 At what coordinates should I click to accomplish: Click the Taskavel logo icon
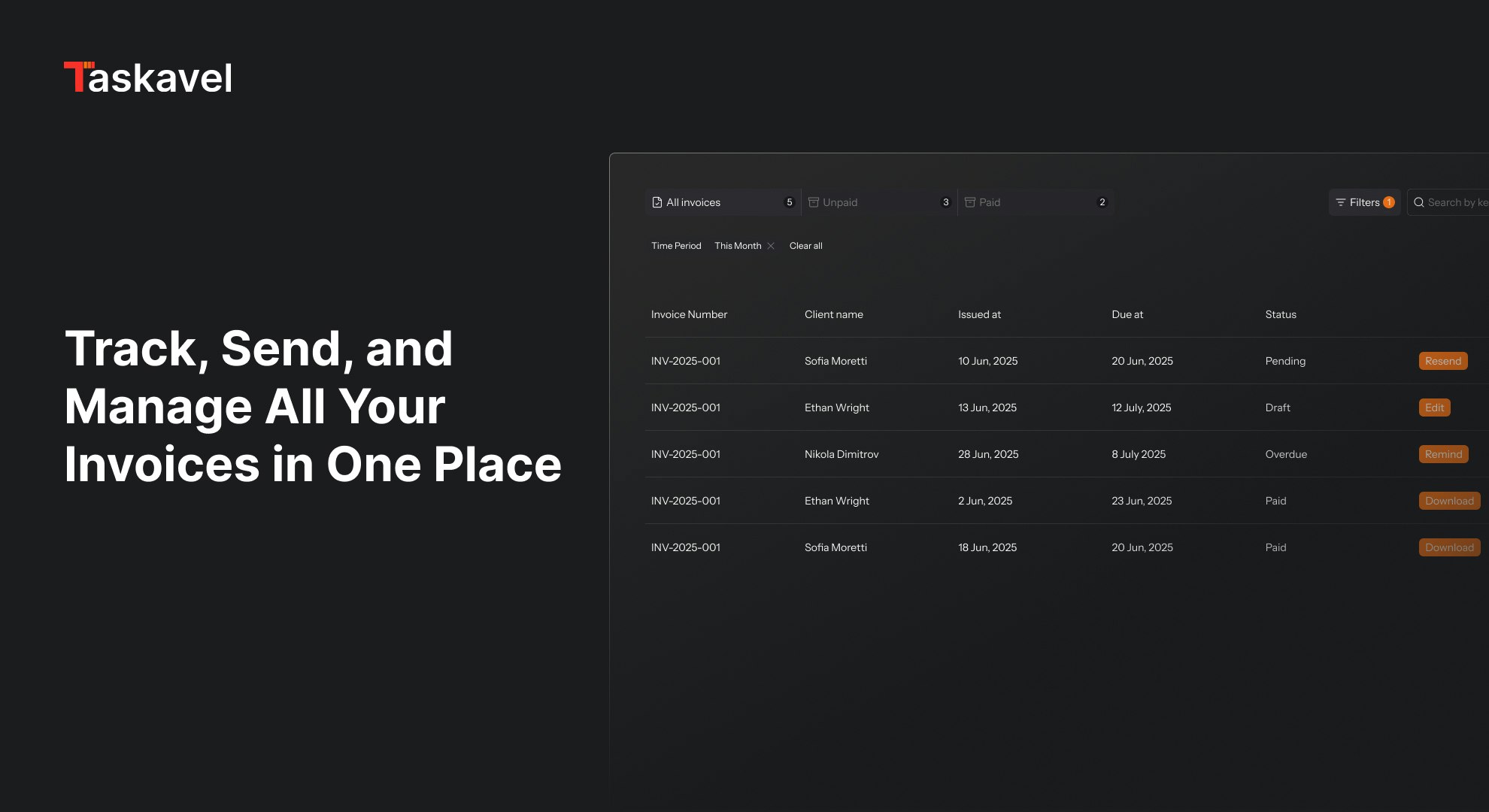pos(78,77)
